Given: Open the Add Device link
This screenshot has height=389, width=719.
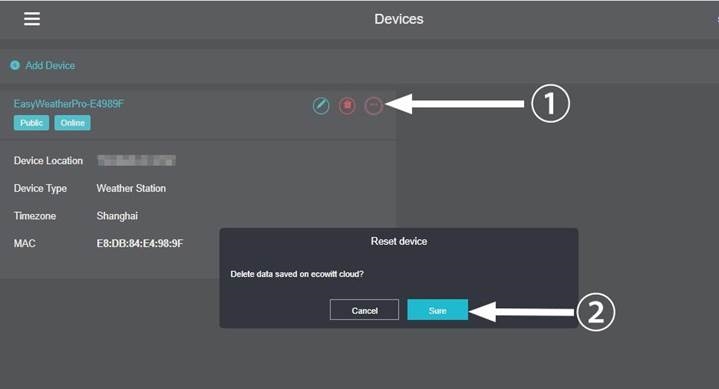Looking at the screenshot, I should click(x=50, y=66).
